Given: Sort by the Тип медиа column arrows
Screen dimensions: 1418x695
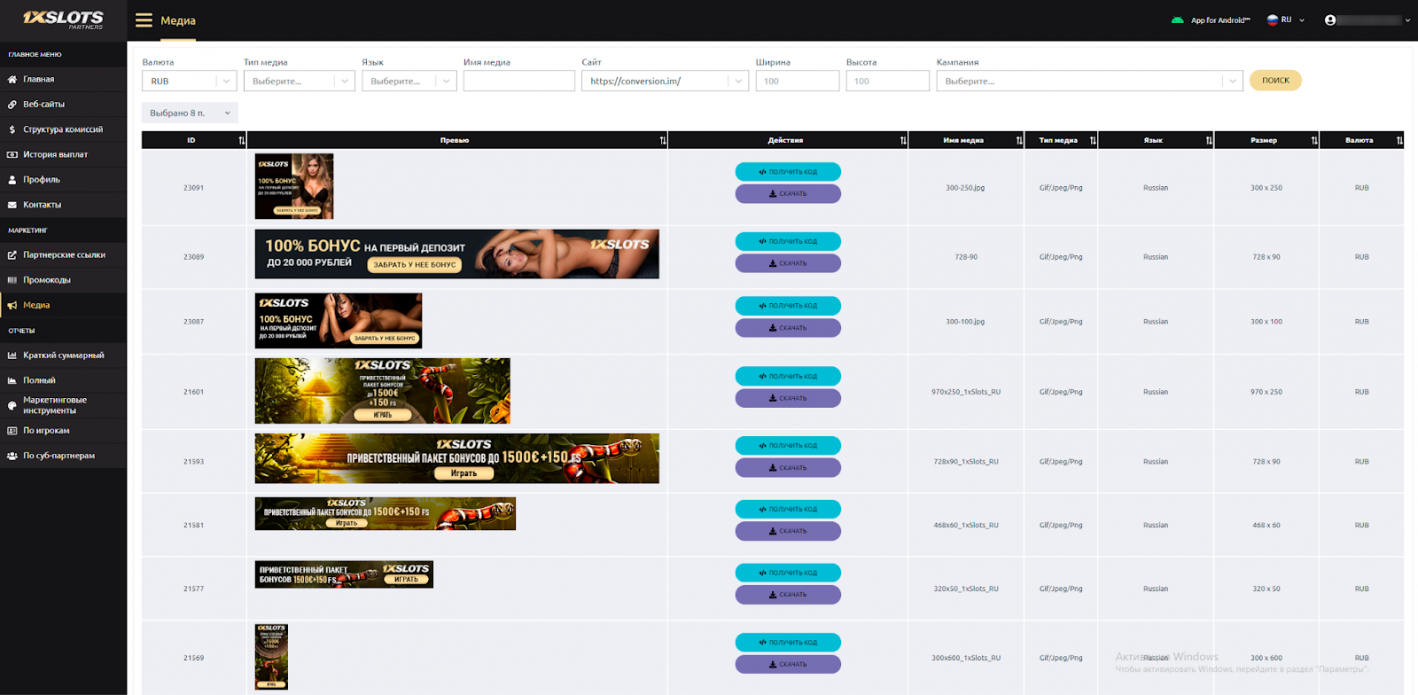Looking at the screenshot, I should pos(1092,141).
